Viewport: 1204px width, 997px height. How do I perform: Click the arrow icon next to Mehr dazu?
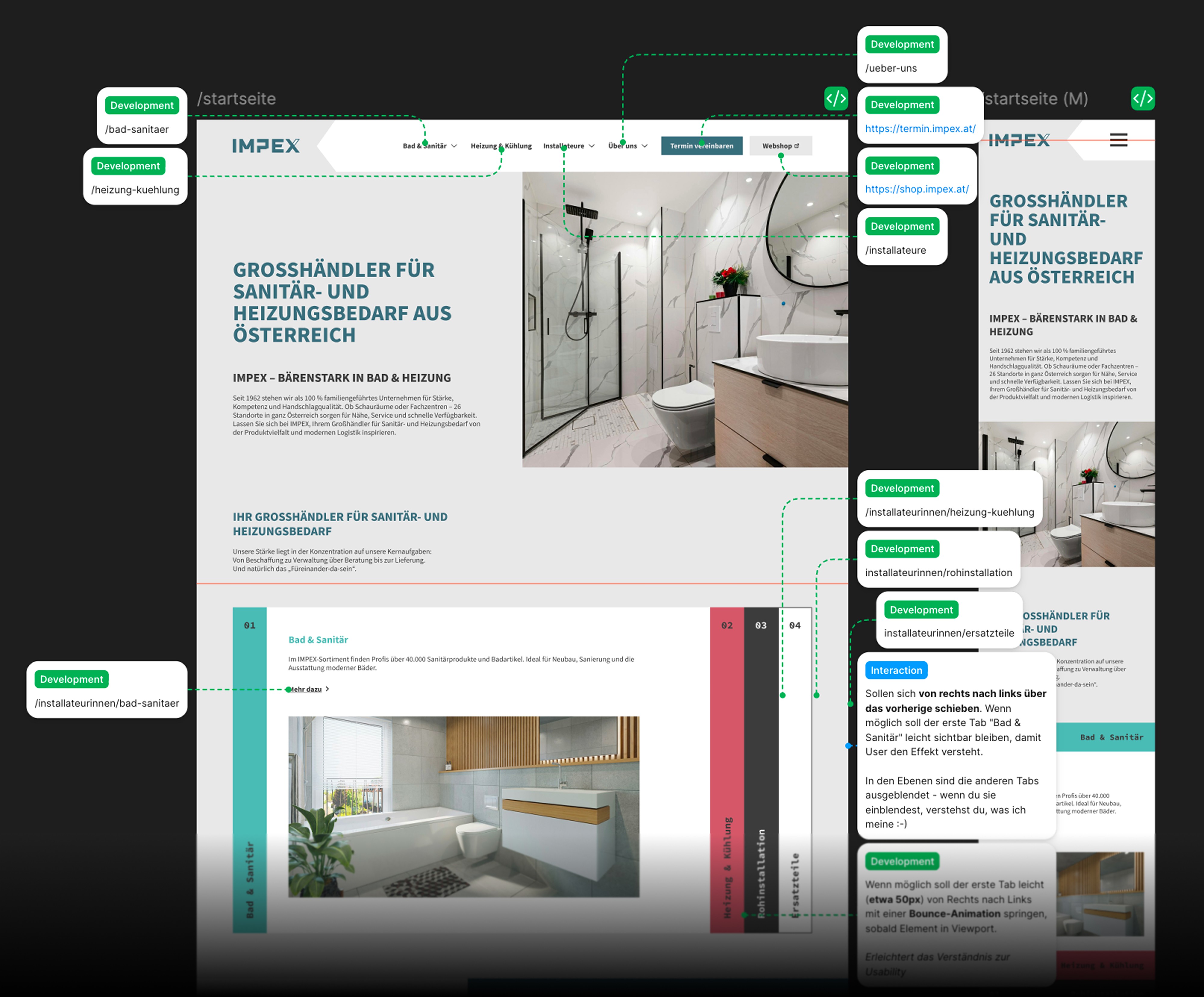click(x=327, y=689)
